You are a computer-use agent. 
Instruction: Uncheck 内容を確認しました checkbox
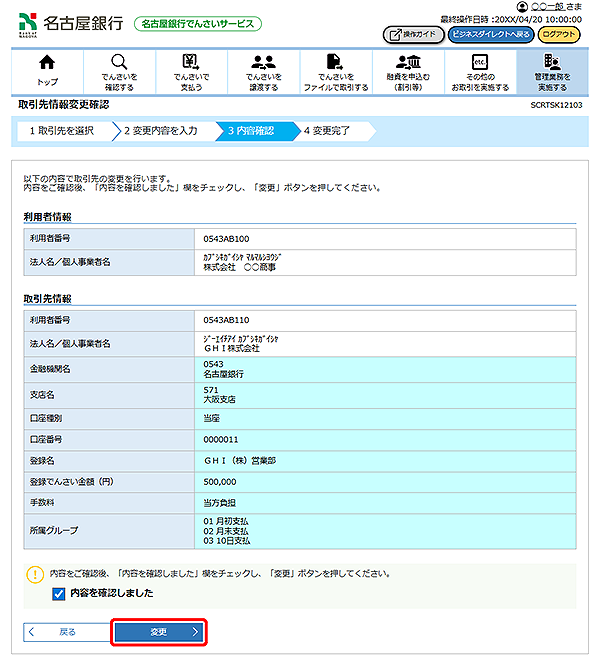59,594
